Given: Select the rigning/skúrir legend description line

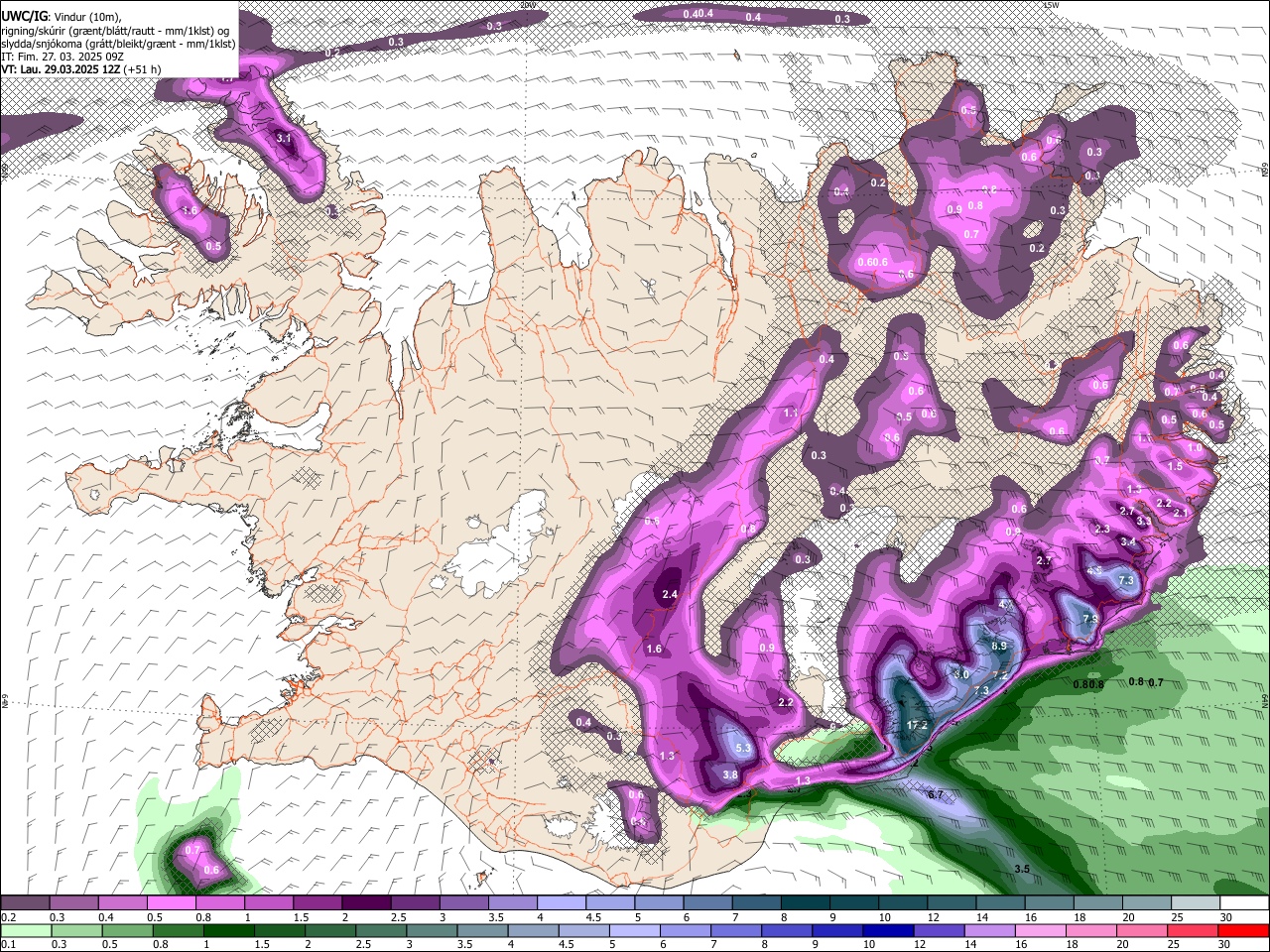Looking at the screenshot, I should 116,29.
